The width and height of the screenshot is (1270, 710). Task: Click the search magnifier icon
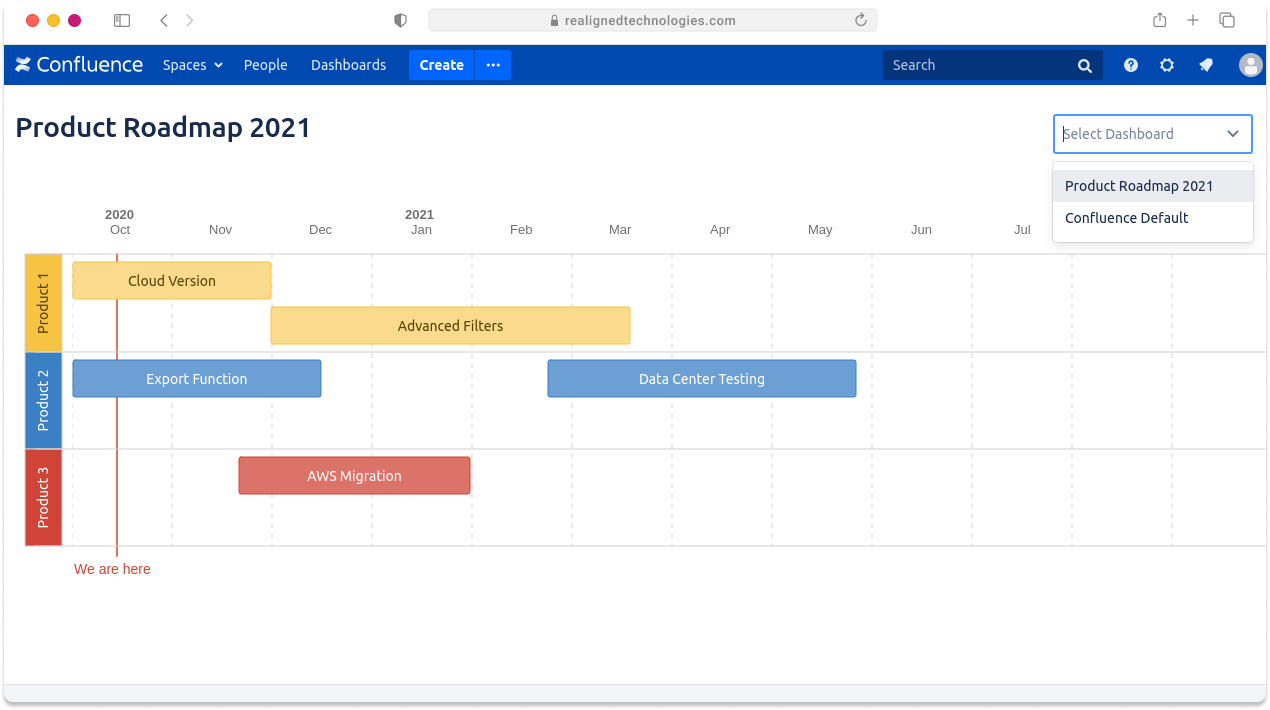[1084, 64]
